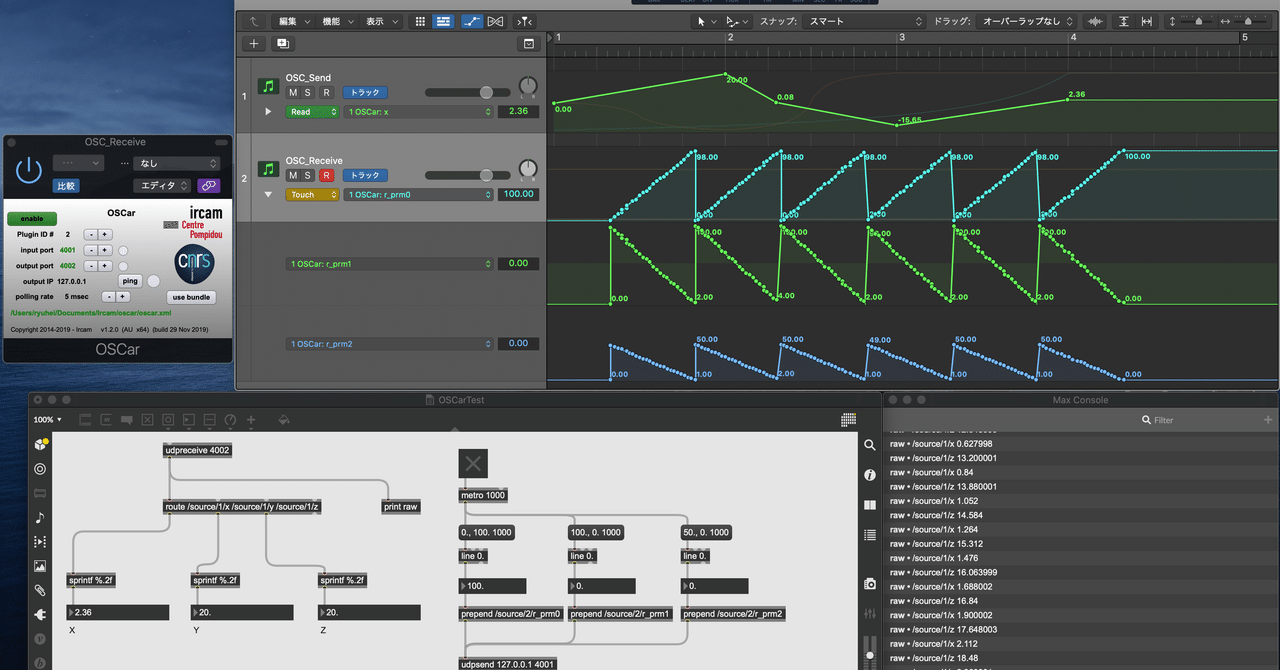Viewport: 1280px width, 670px height.
Task: Click the power bypass icon on OSC_Receive plugin
Action: (28, 169)
